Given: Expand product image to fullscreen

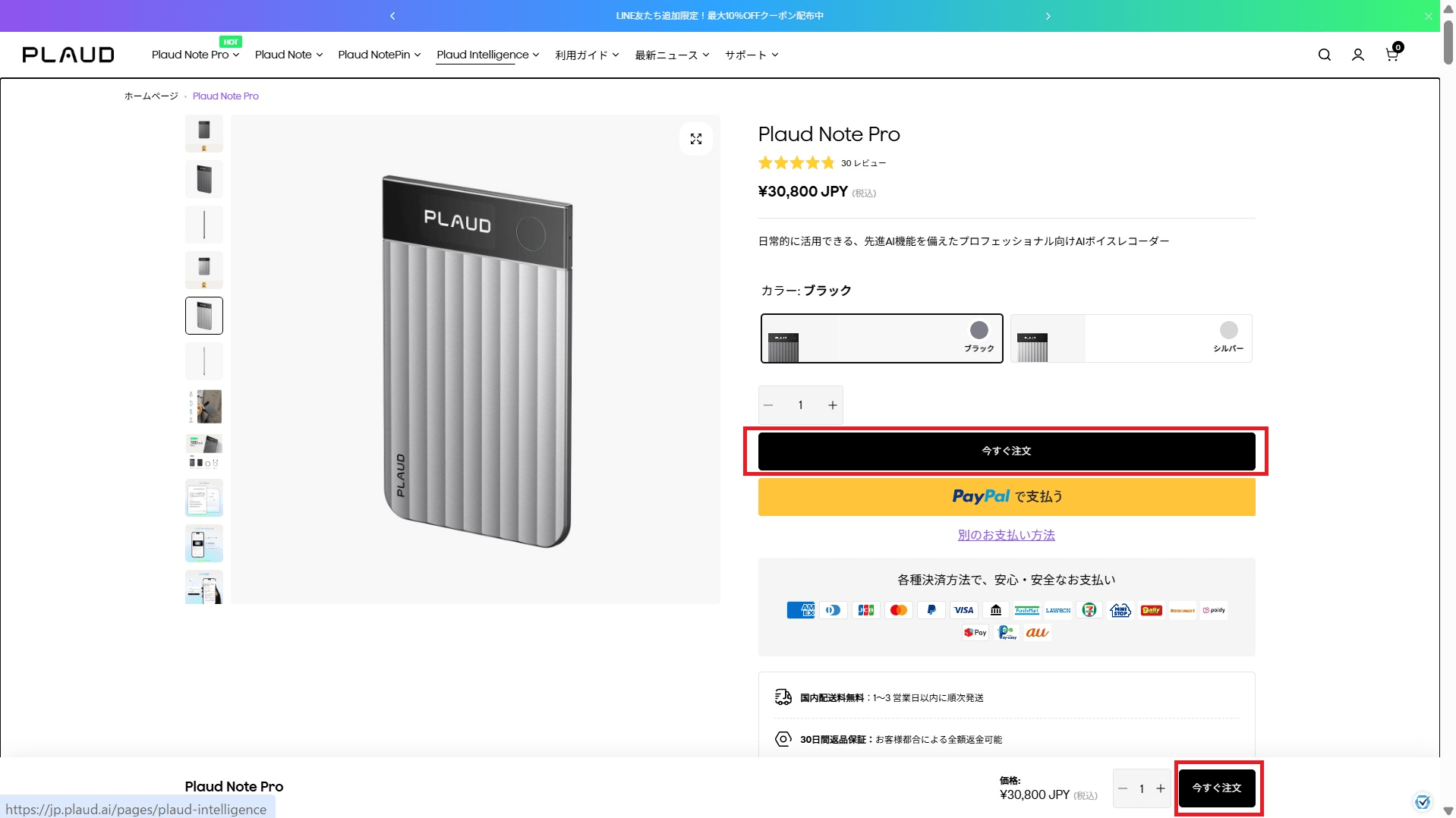Looking at the screenshot, I should coord(695,139).
